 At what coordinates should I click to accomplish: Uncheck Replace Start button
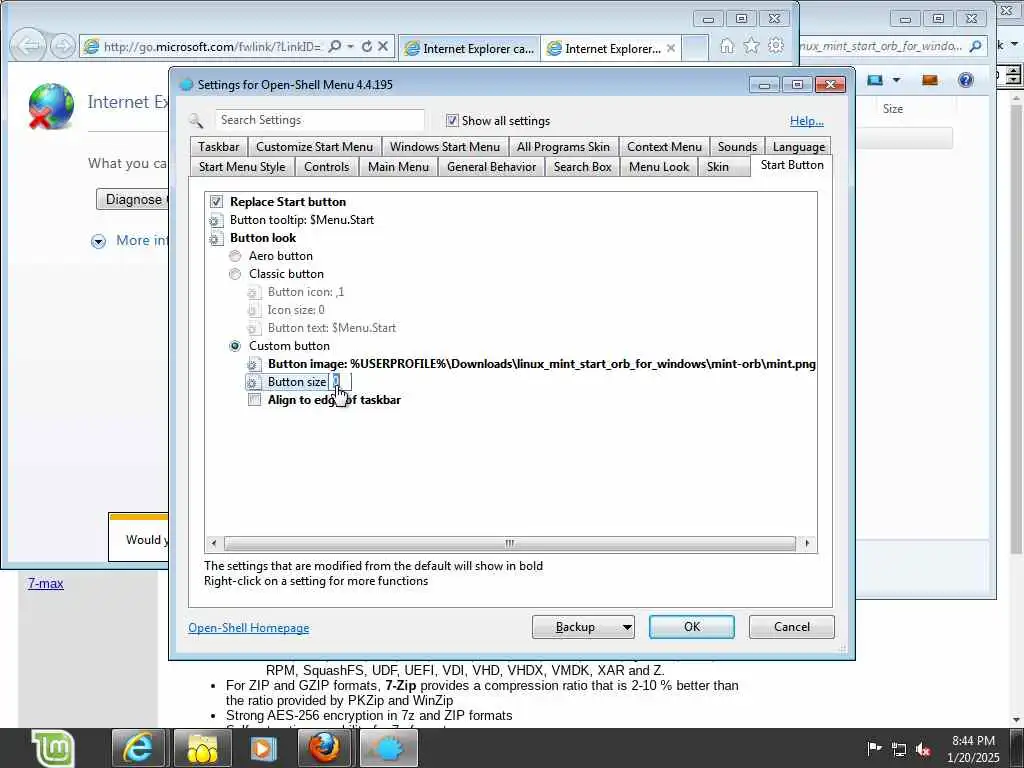coord(216,202)
